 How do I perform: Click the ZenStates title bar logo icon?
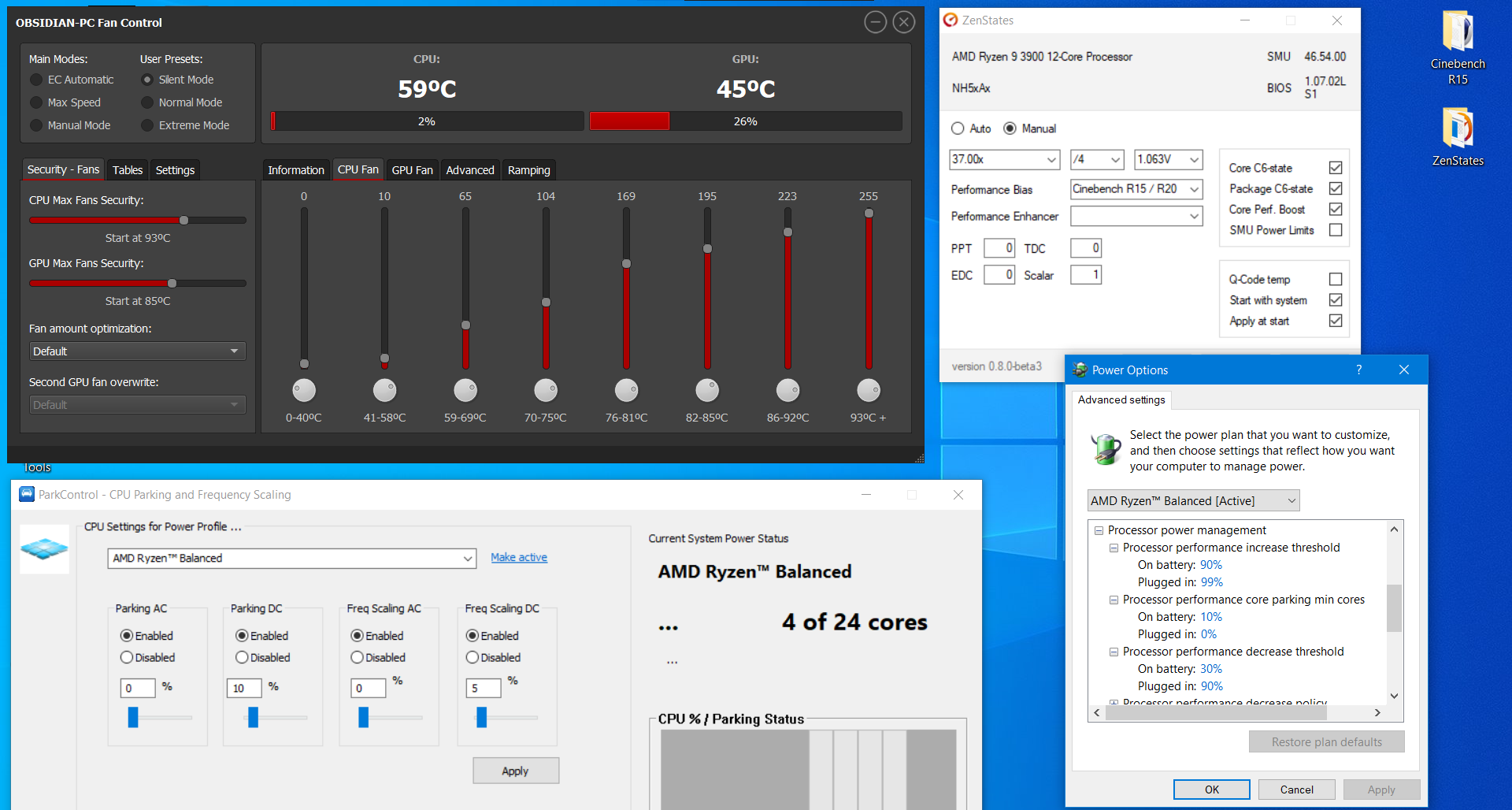point(951,20)
